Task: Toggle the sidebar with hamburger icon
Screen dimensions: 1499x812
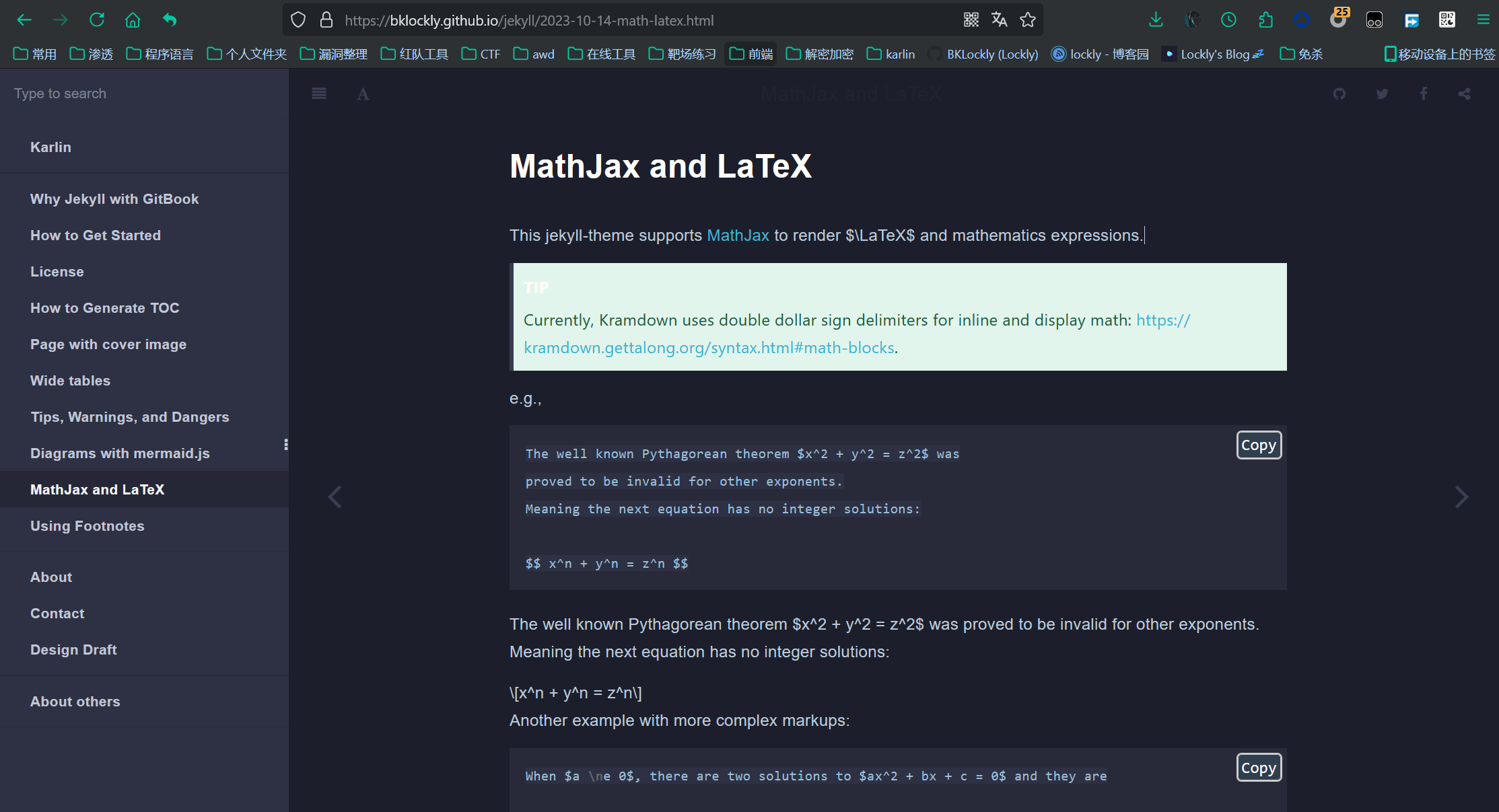Action: pyautogui.click(x=319, y=94)
